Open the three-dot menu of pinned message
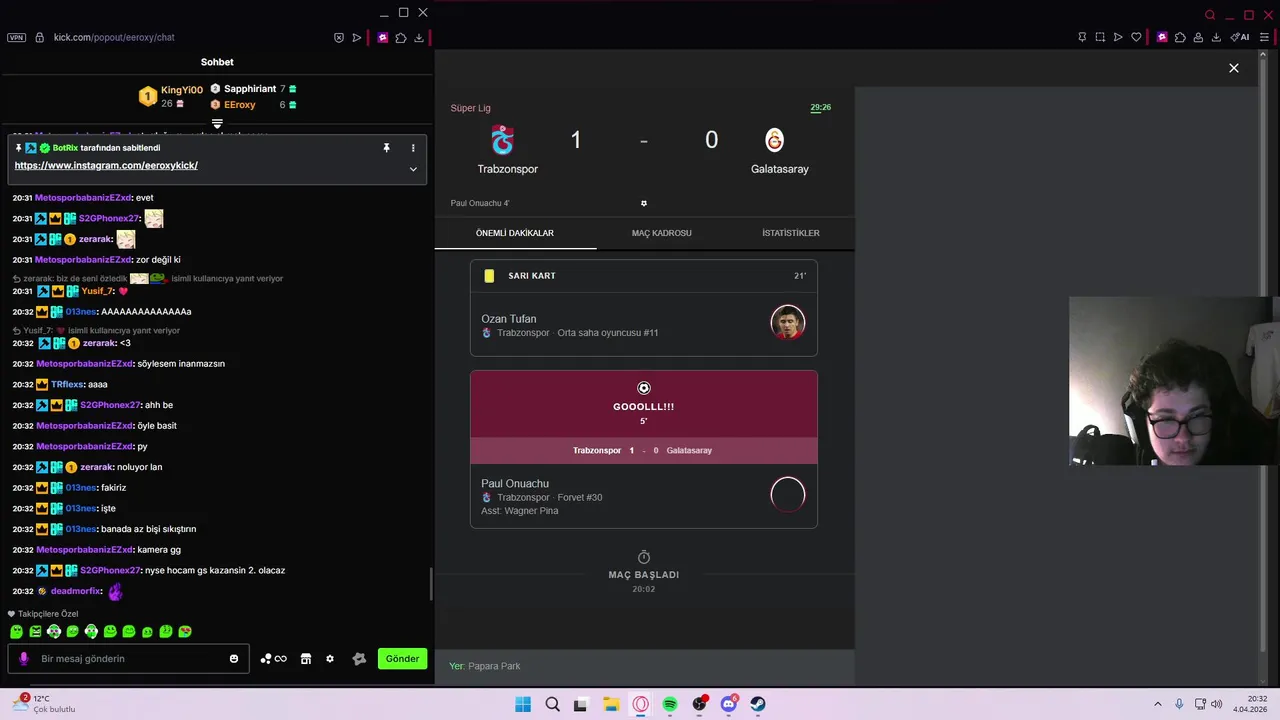The height and width of the screenshot is (720, 1280). [413, 148]
